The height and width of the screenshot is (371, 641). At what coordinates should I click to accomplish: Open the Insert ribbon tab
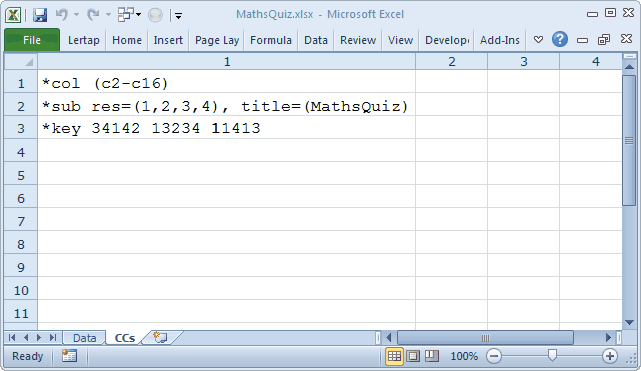(x=168, y=40)
